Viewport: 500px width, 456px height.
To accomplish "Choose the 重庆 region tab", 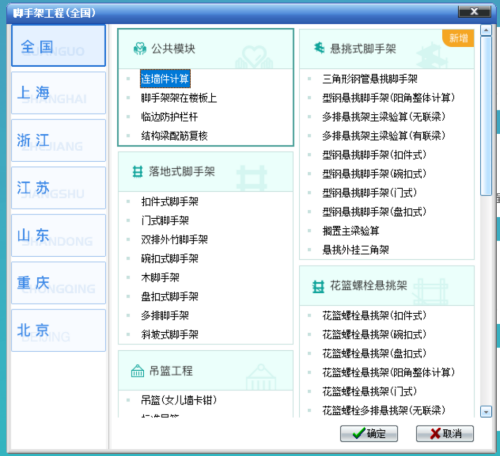I will coord(59,283).
